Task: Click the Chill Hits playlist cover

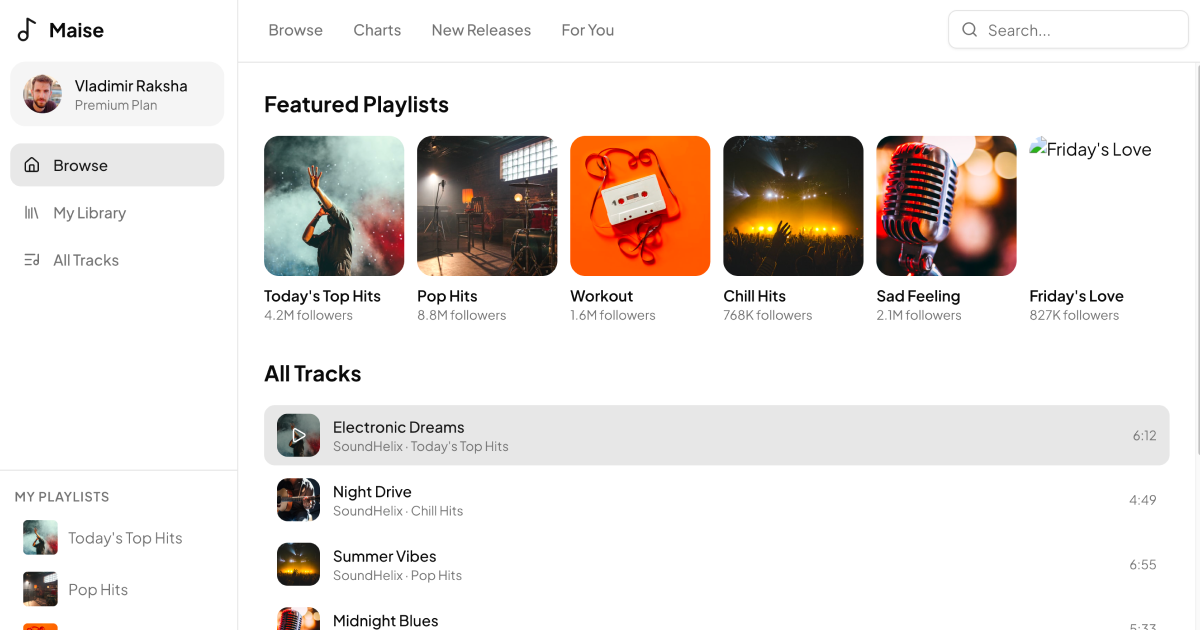Action: 793,205
